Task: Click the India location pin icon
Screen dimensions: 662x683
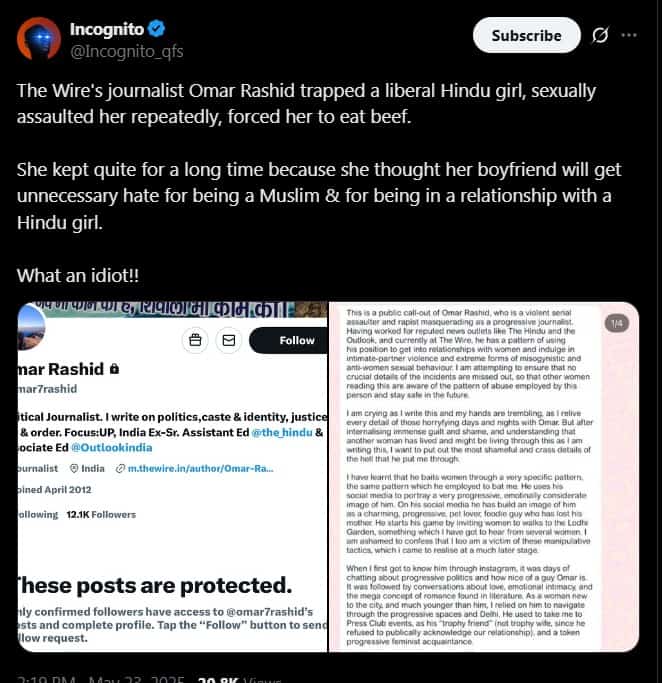Action: tap(74, 469)
